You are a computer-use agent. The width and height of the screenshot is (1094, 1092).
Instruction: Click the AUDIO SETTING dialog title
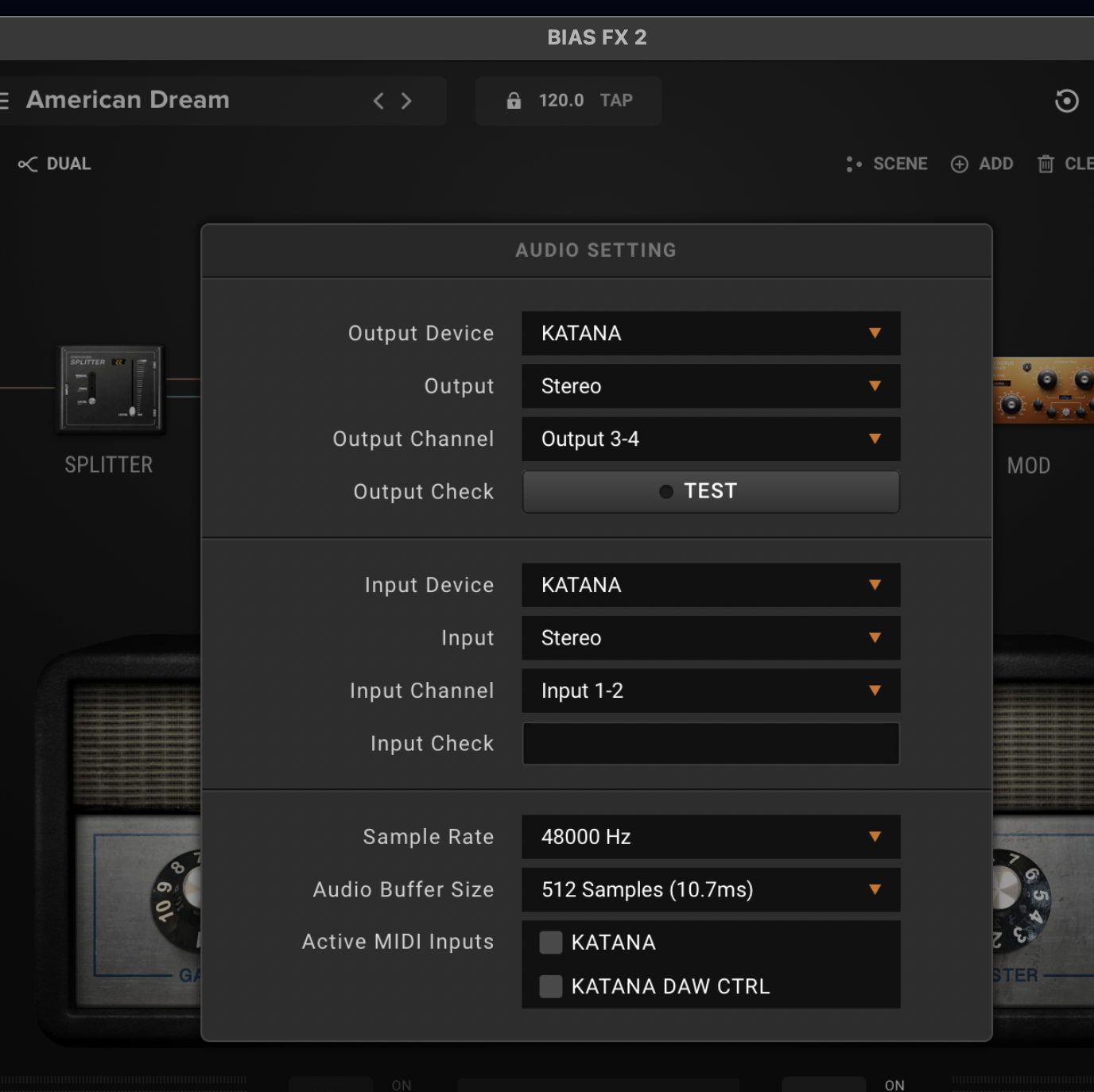[595, 250]
